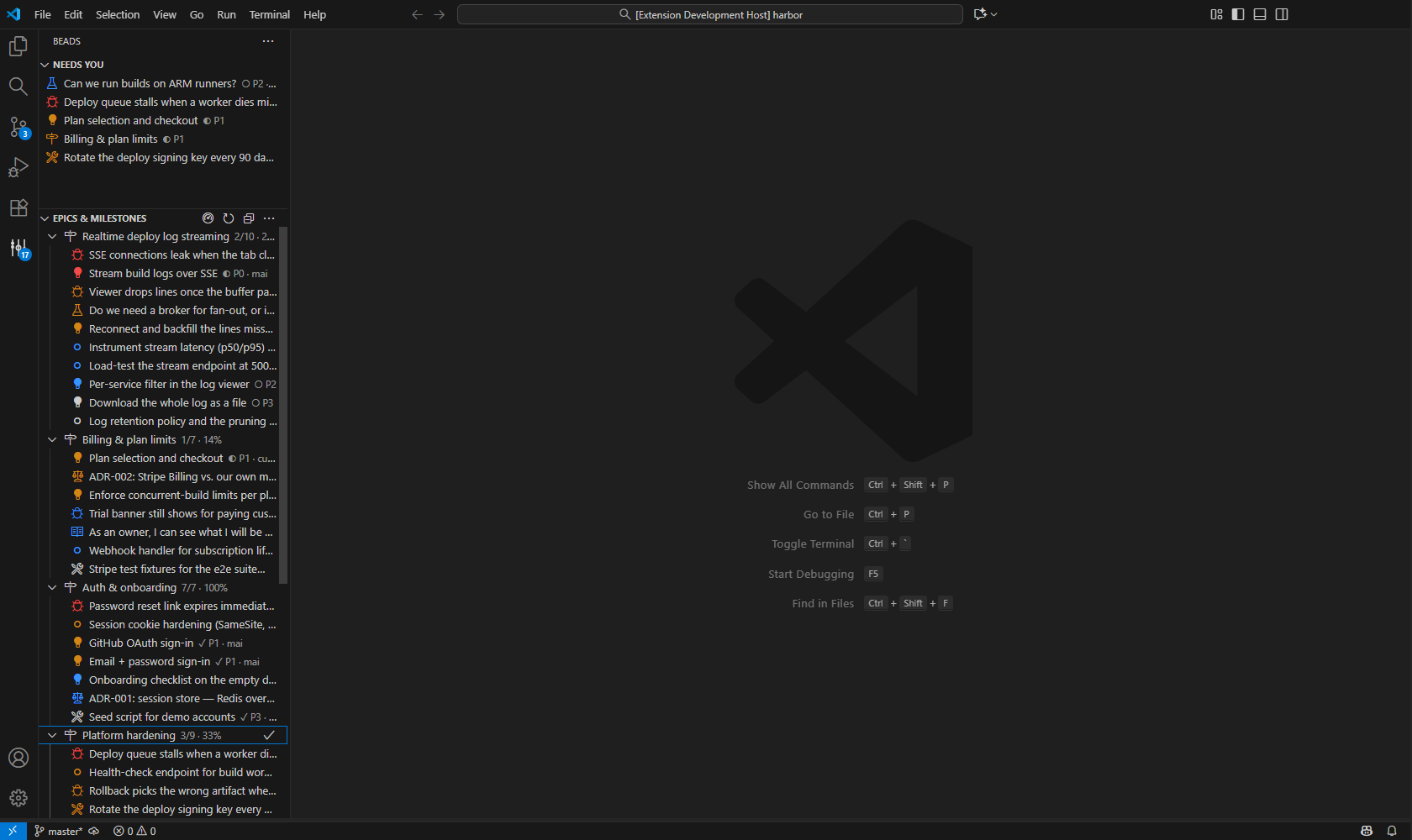Open the File menu
The image size is (1412, 840).
[42, 14]
